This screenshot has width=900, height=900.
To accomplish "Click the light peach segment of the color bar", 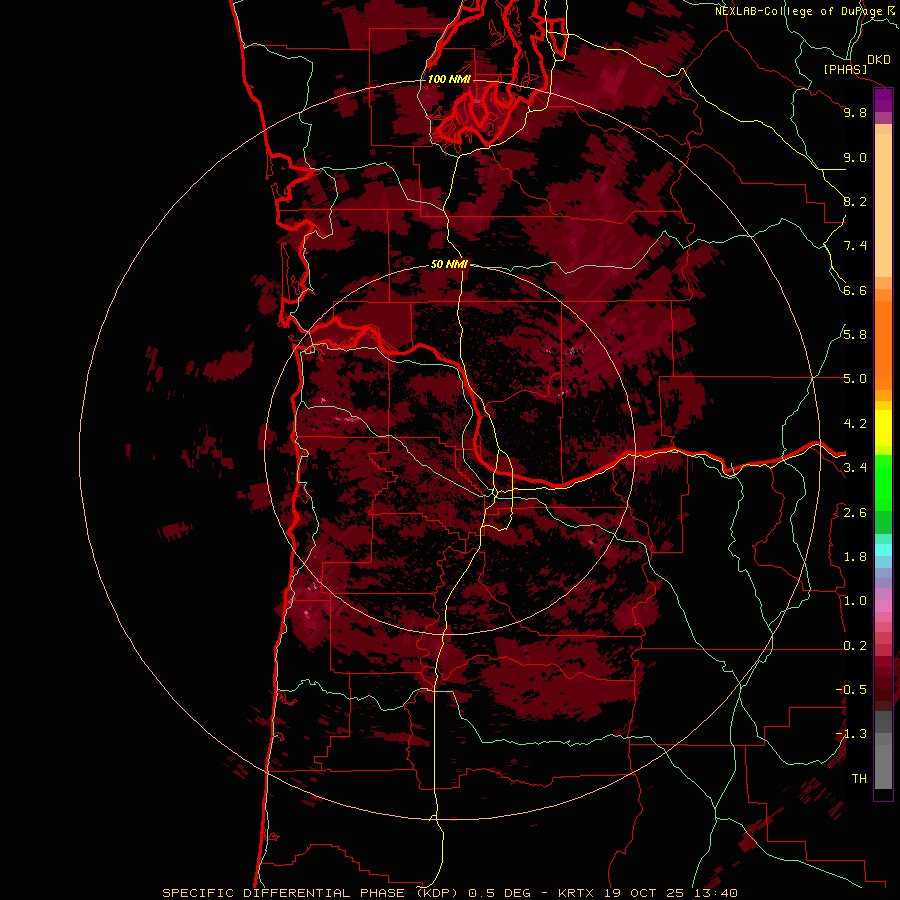I will click(883, 206).
